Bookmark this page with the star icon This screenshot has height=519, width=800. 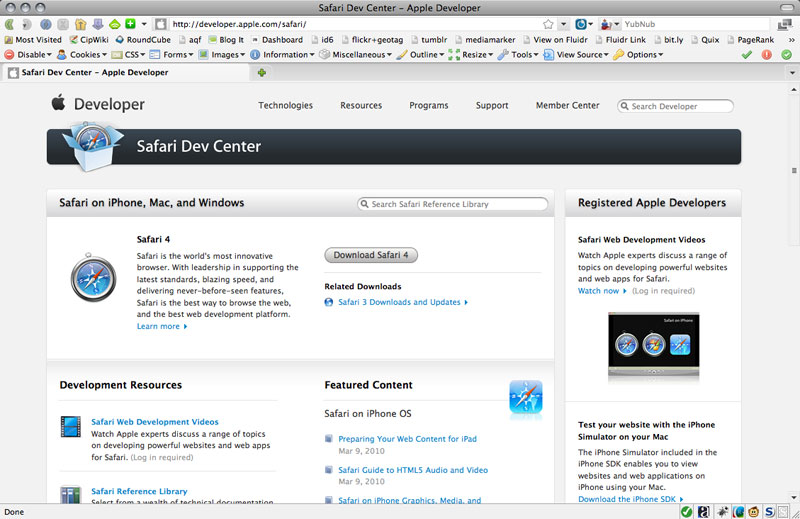click(547, 23)
